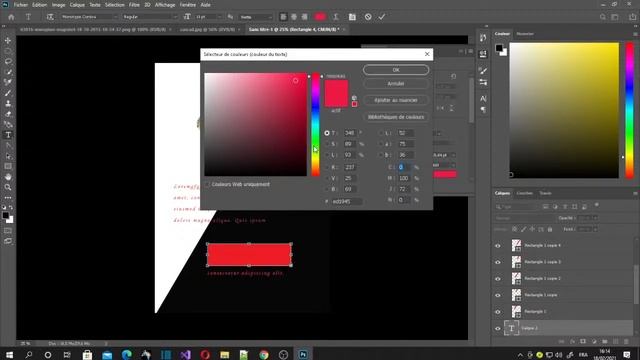The width and height of the screenshot is (640, 360).
Task: Open the Fichier menu
Action: (20, 5)
